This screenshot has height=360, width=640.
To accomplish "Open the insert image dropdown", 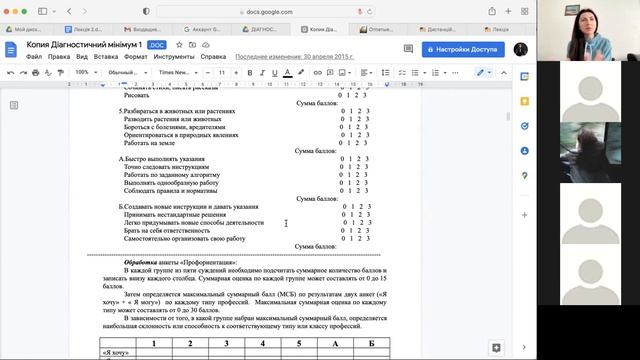I will pos(345,73).
